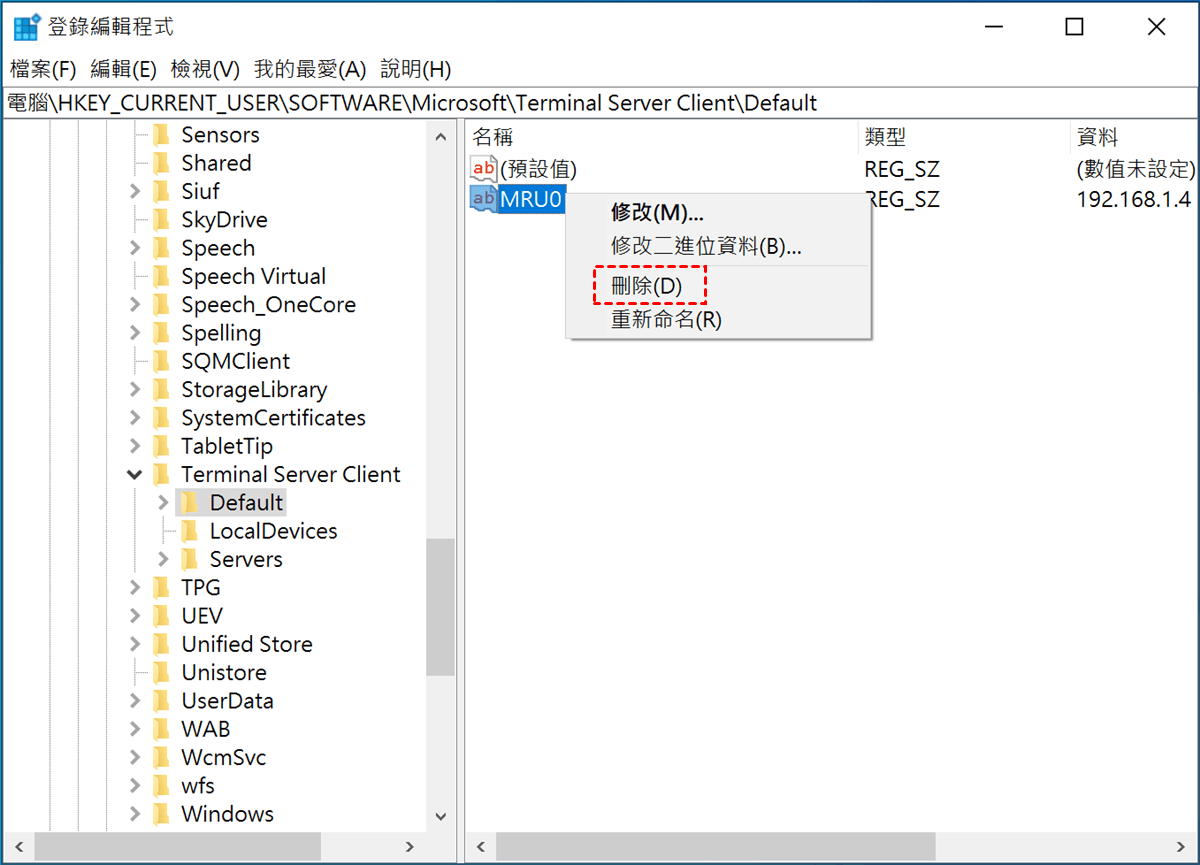Click the Speech Virtual folder icon
The image size is (1200, 865).
[x=161, y=276]
